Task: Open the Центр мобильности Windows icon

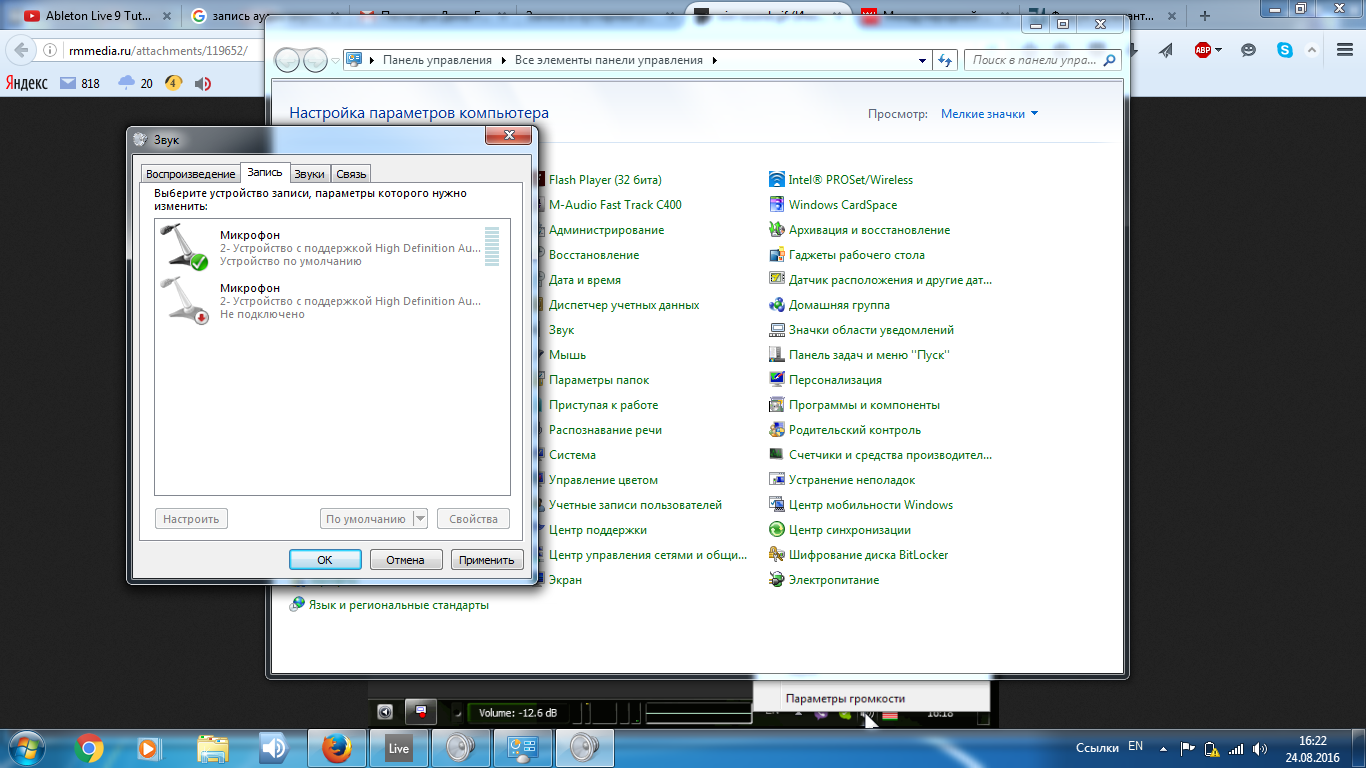Action: [x=777, y=505]
